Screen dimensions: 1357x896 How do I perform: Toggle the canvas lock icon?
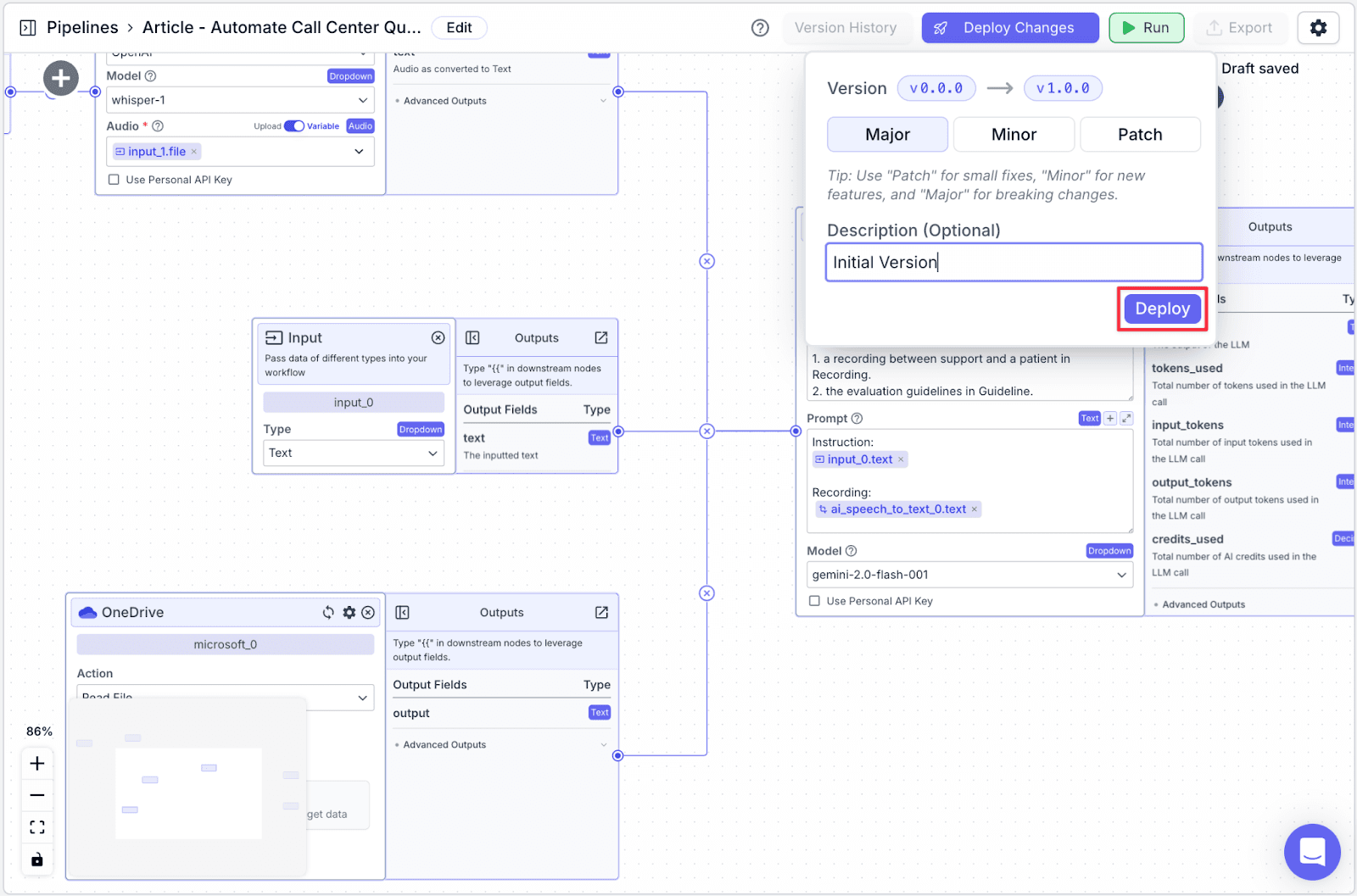37,860
